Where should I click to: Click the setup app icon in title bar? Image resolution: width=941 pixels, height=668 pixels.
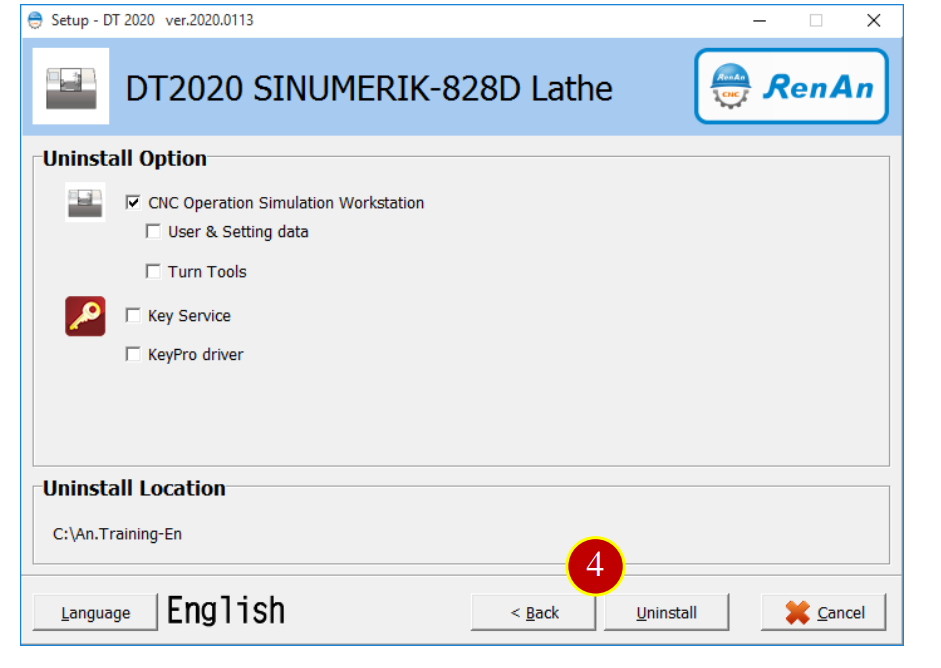[x=35, y=20]
